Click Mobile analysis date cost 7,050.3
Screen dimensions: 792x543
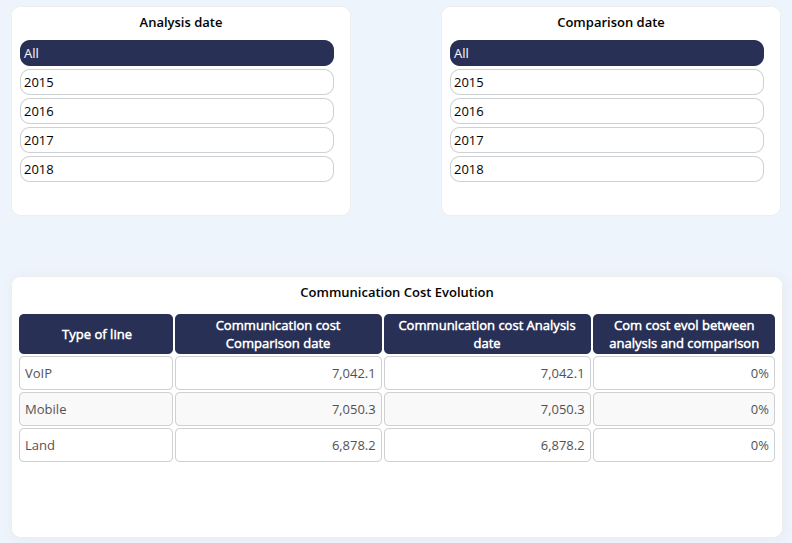point(487,409)
